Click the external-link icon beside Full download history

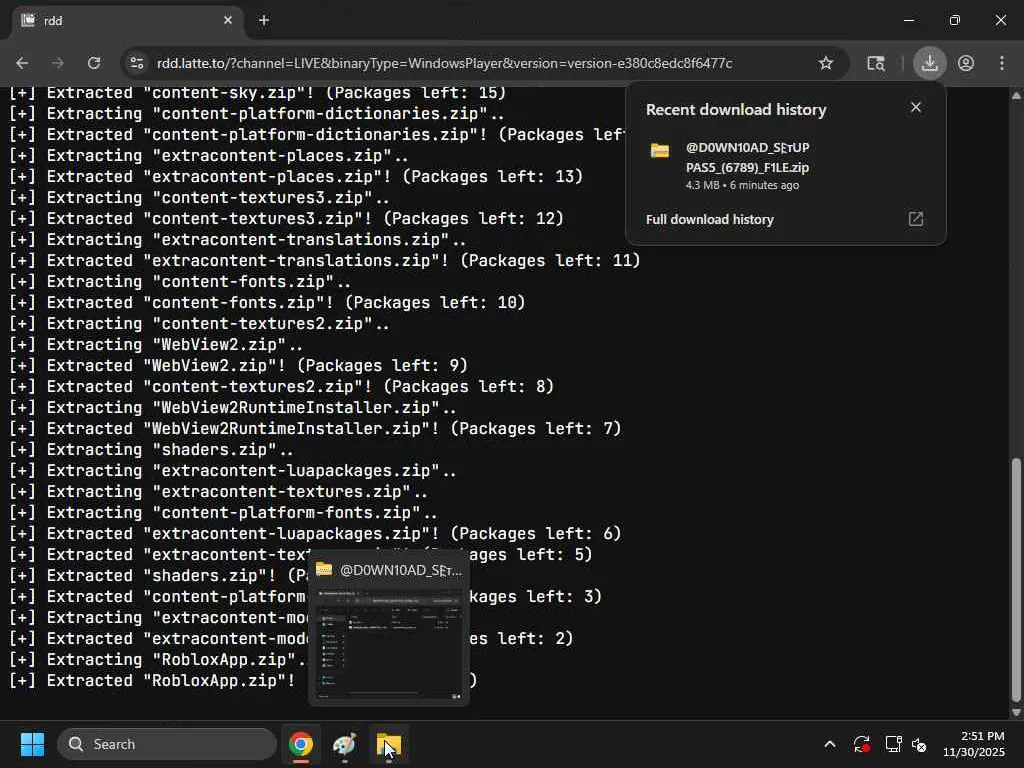click(916, 219)
